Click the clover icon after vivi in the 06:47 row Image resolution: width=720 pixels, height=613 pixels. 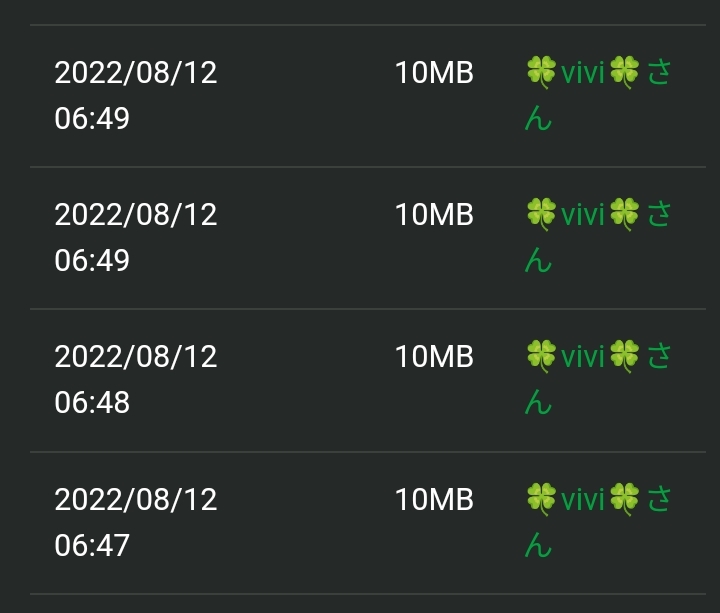[625, 498]
